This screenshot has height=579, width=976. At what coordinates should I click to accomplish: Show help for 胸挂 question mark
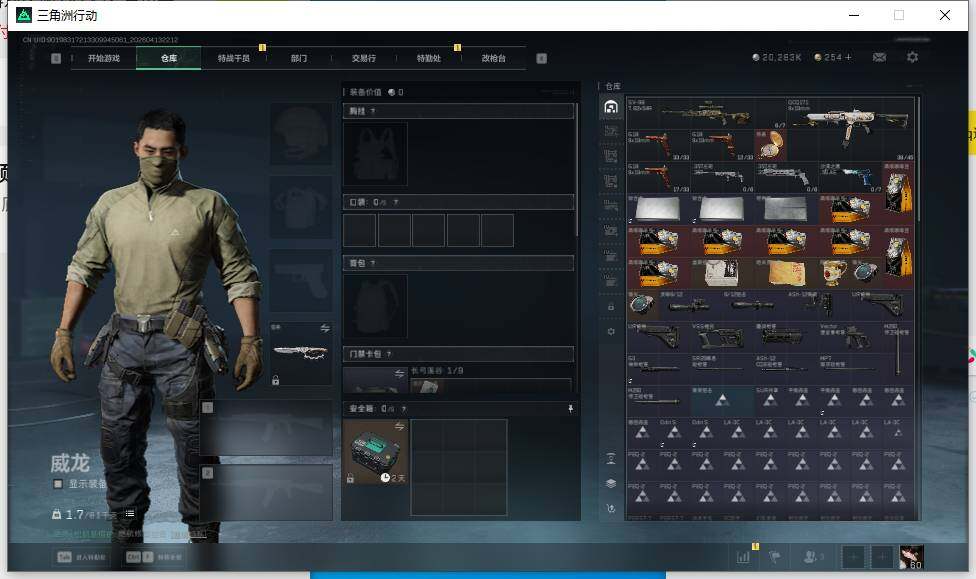pos(373,111)
